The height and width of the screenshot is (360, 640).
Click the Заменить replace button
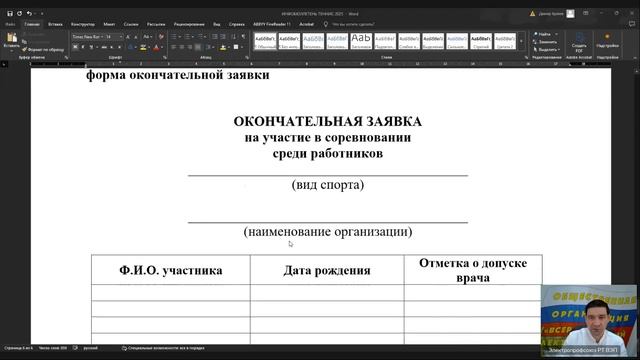tap(545, 42)
